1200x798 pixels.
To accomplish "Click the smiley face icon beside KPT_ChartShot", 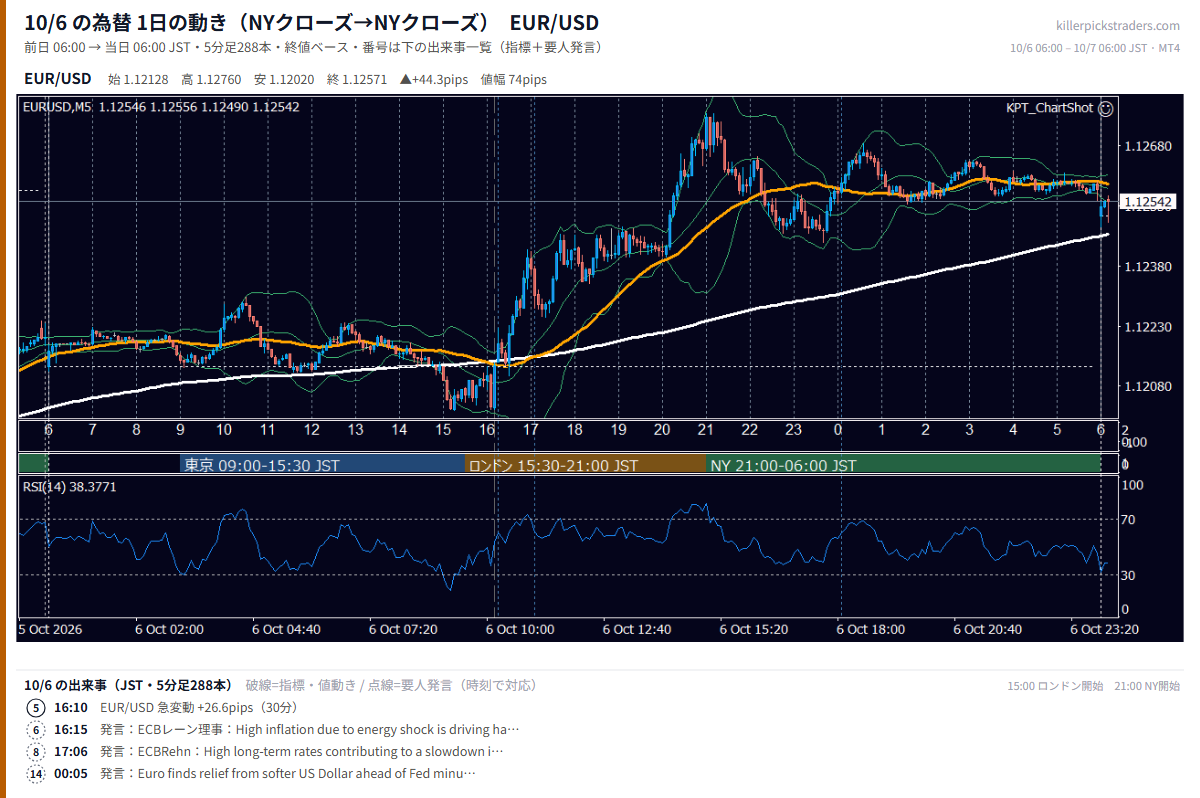I will pos(1106,108).
